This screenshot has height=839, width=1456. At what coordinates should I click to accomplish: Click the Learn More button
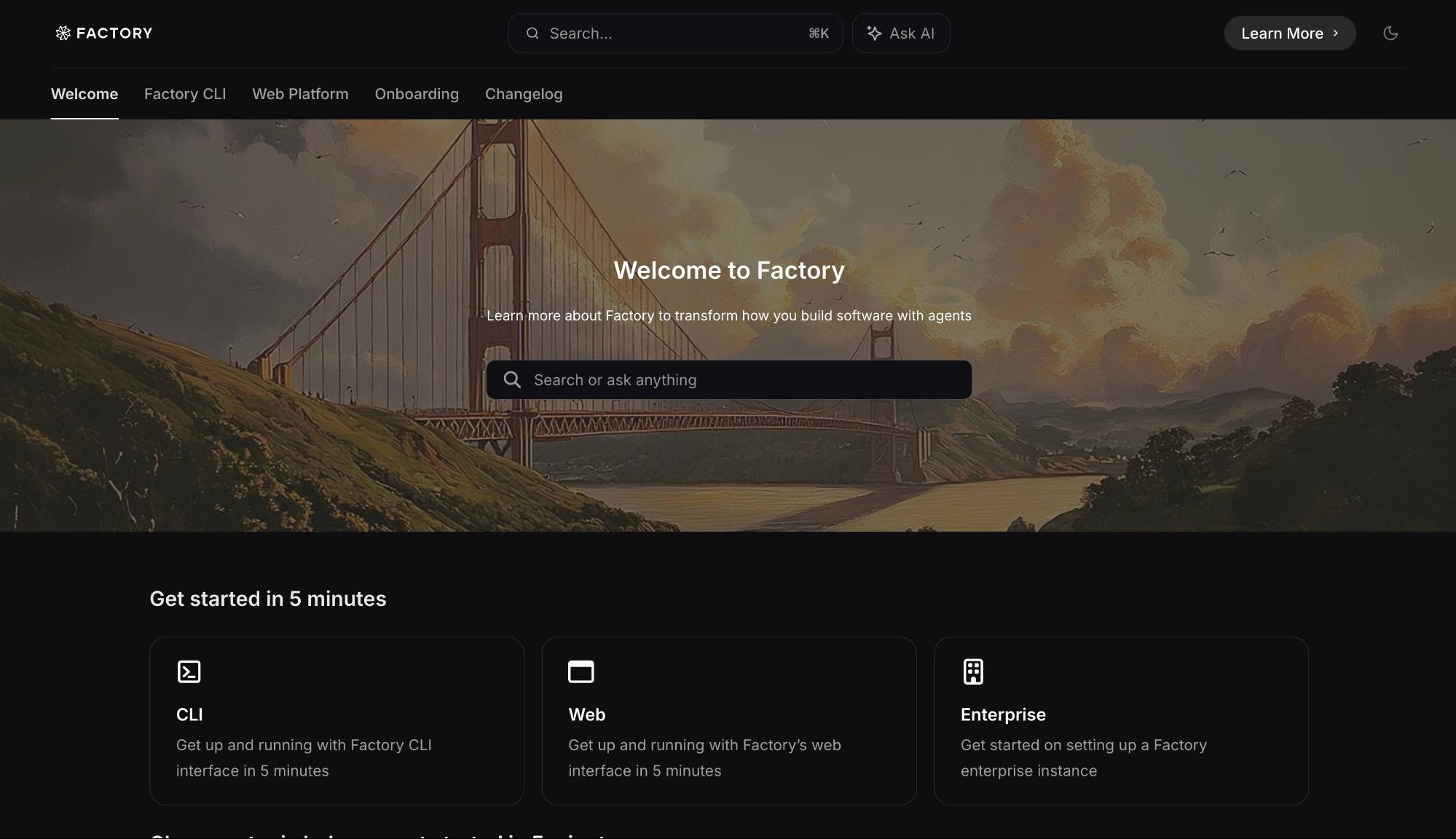click(1289, 33)
